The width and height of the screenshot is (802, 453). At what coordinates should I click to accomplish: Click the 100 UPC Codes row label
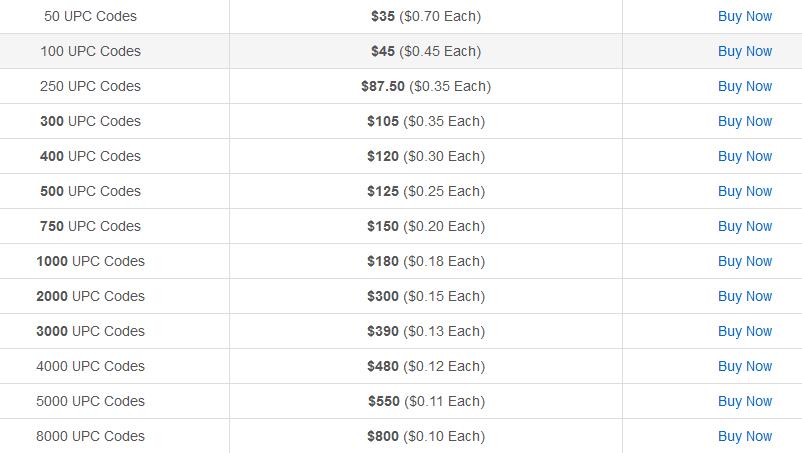tap(91, 51)
